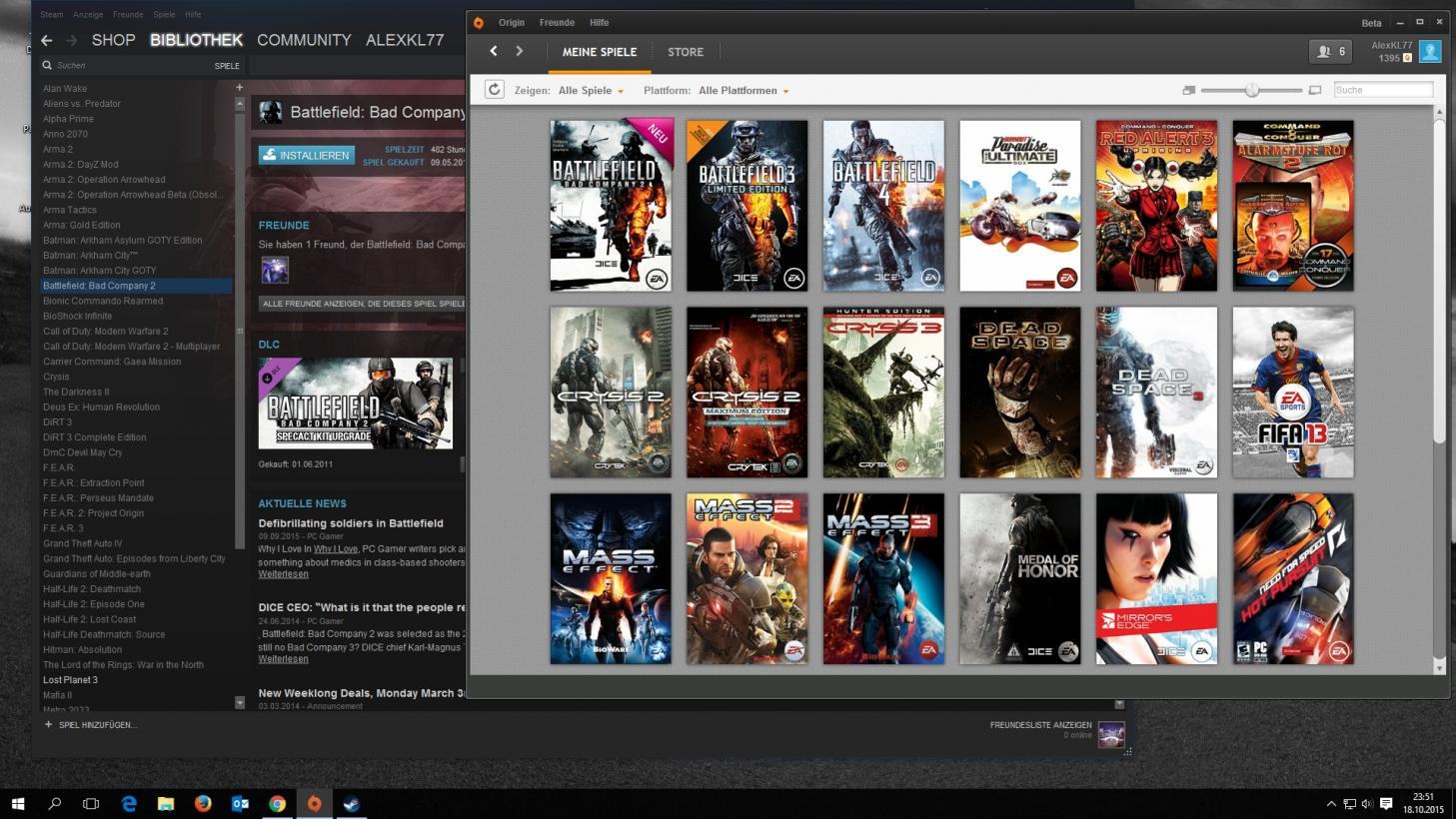Screen dimensions: 1456x819
Task: Expand the Alle Spiele filter dropdown
Action: click(591, 91)
